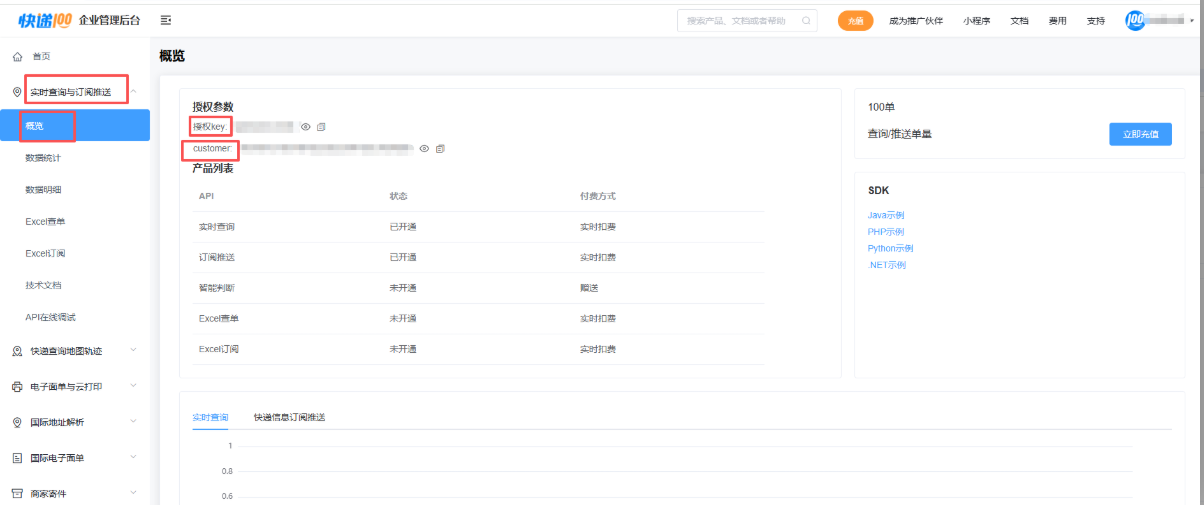Open the user avatar account menu
The image size is (1204, 505).
click(x=1136, y=20)
